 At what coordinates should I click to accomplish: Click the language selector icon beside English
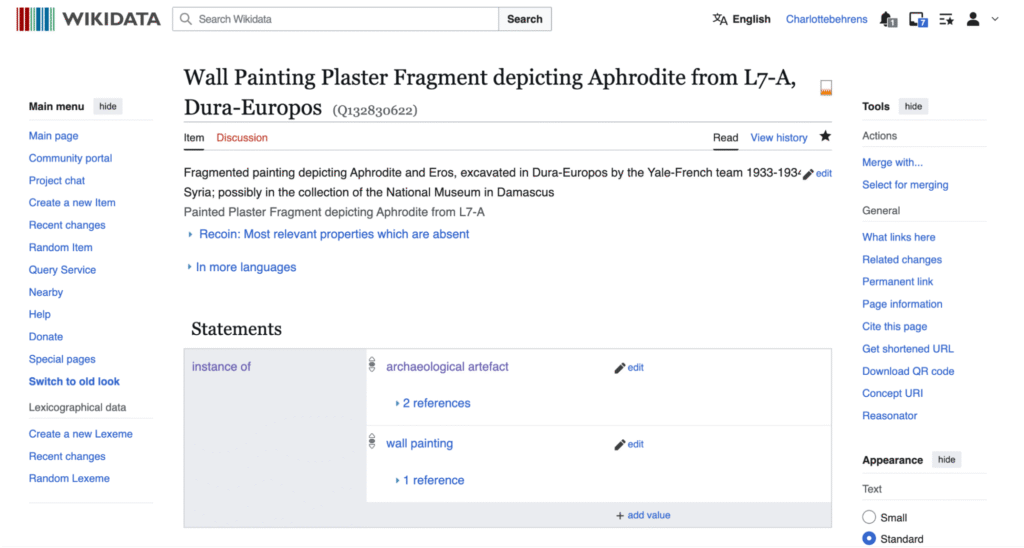click(x=720, y=19)
